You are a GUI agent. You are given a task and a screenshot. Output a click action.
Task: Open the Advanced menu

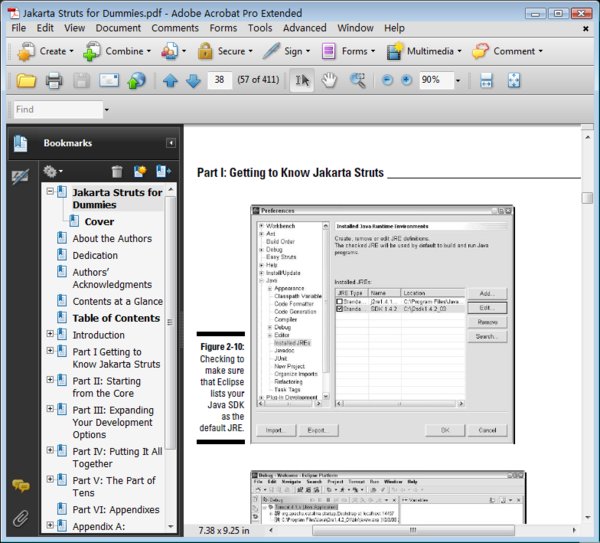click(305, 28)
